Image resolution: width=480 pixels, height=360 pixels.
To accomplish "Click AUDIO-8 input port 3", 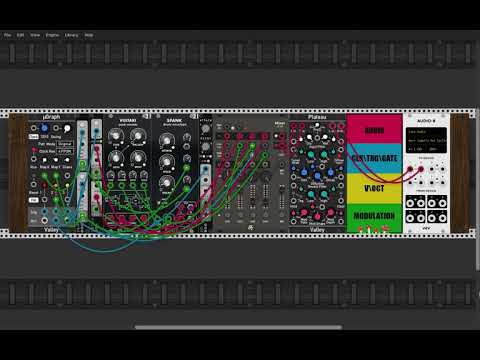I will pyautogui.click(x=432, y=169).
